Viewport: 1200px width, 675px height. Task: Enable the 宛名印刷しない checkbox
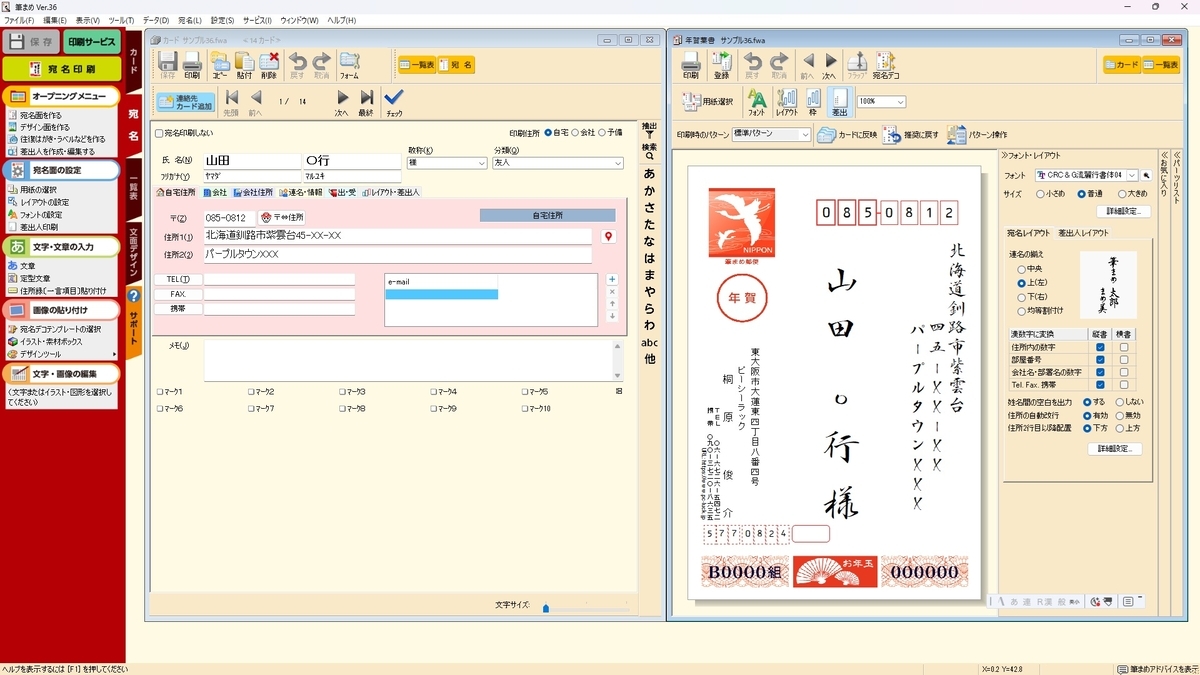click(x=159, y=133)
